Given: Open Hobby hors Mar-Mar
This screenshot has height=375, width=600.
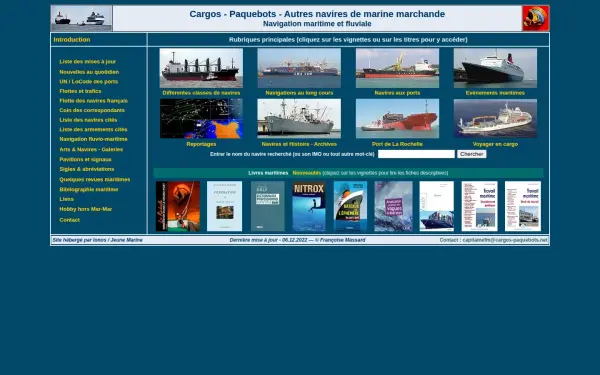Looking at the screenshot, I should click(x=86, y=209).
